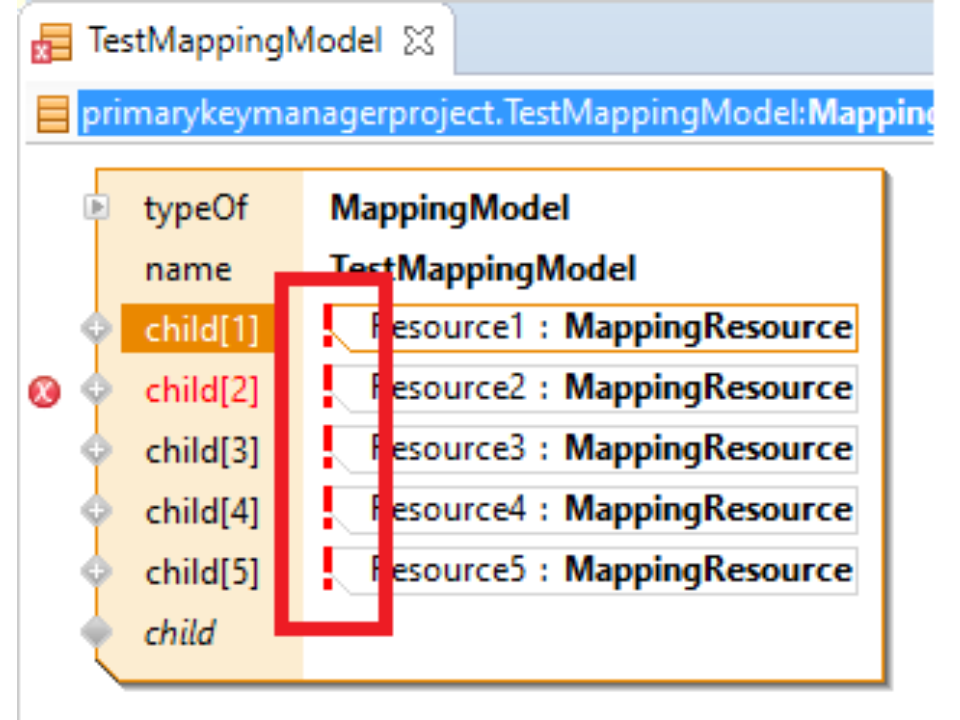This screenshot has width=960, height=720.
Task: Click the plus icon beside child[2]
Action: (97, 390)
